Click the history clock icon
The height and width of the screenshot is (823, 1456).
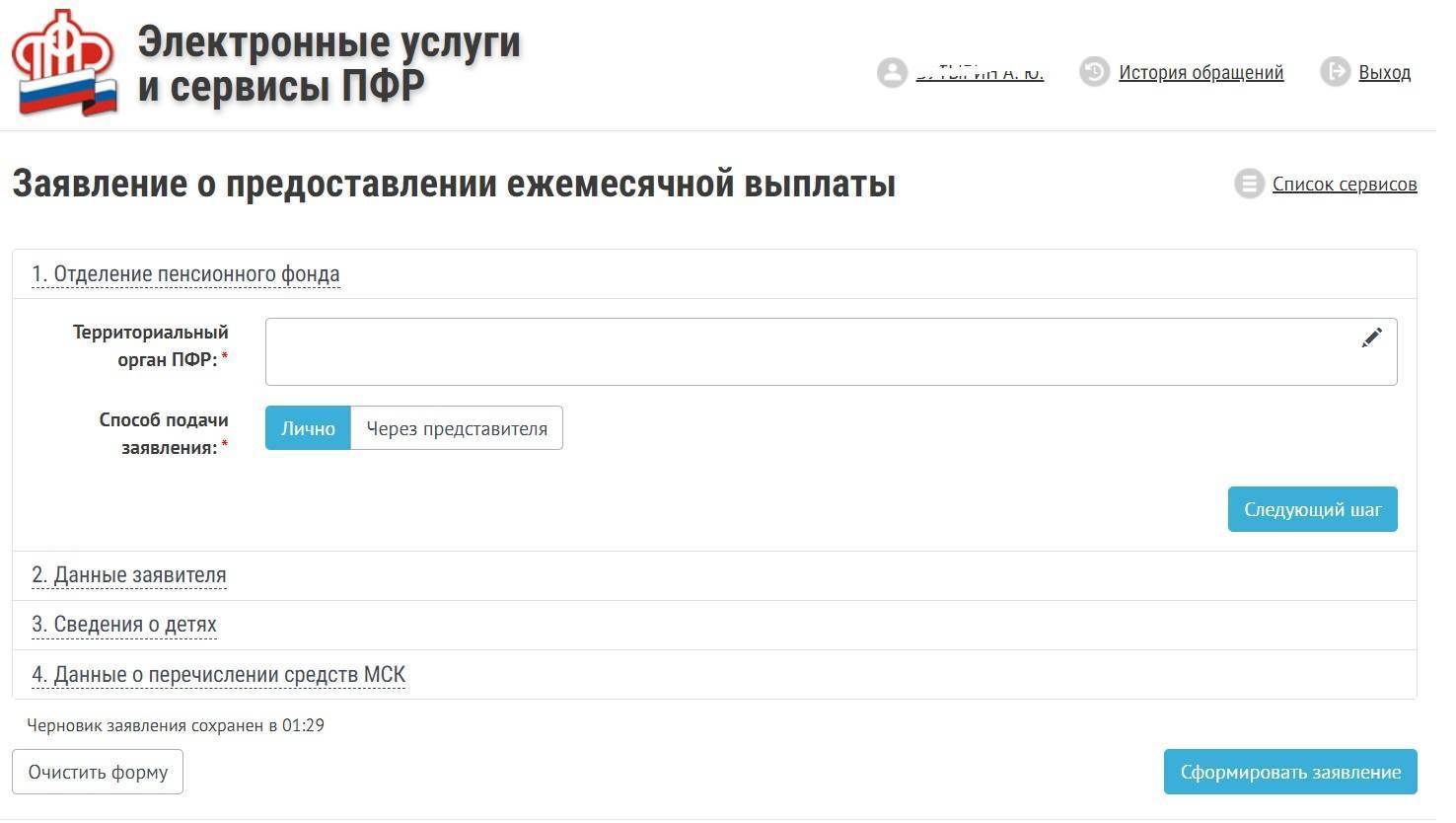1094,72
